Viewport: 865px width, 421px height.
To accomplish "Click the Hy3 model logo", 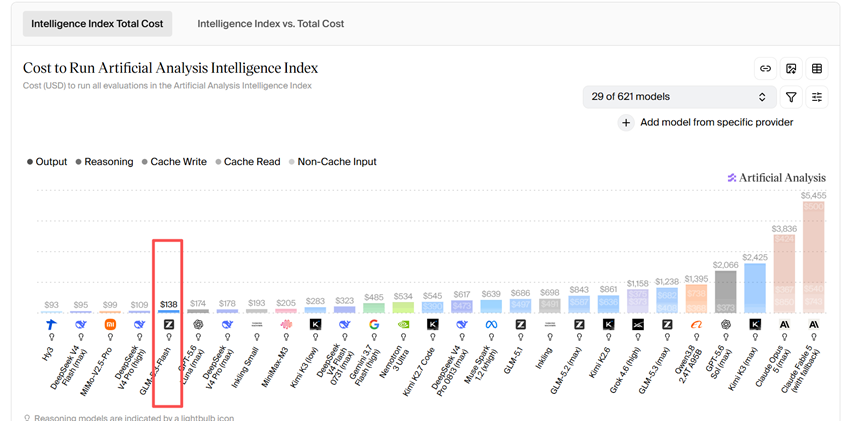I will coord(52,324).
